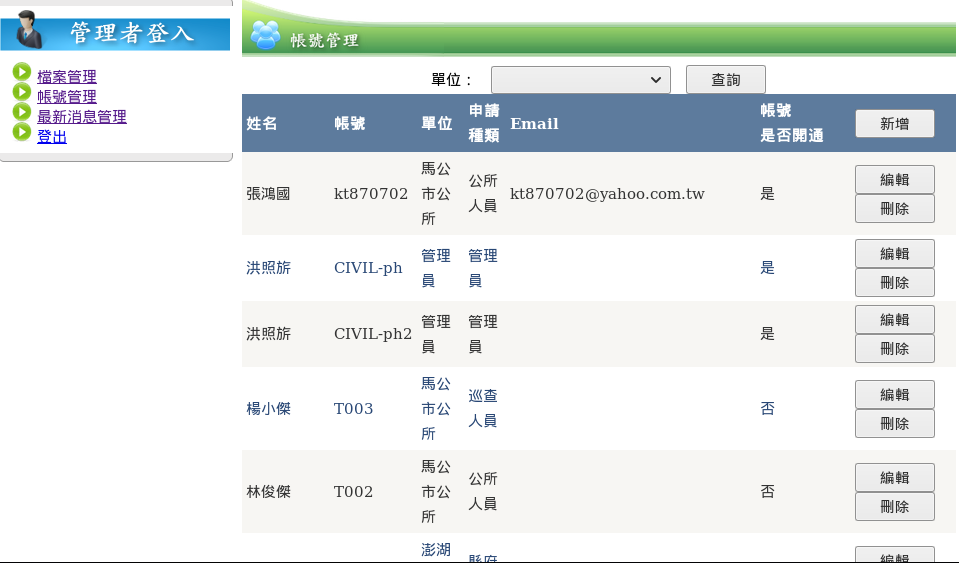Edit the T002 account of 林俊傑
Image resolution: width=959 pixels, height=563 pixels.
[x=894, y=477]
